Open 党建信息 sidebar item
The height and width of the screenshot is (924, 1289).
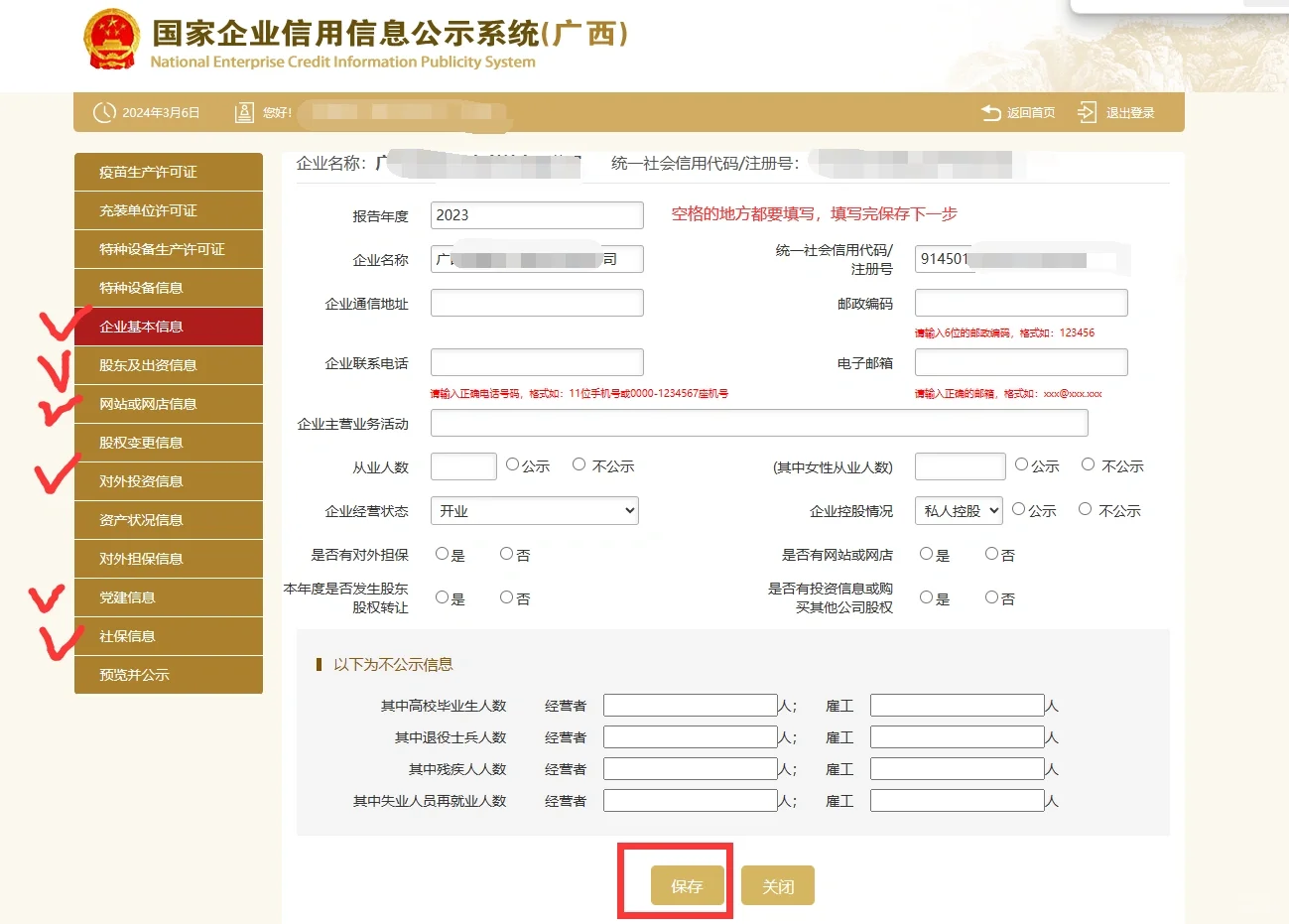tap(169, 597)
